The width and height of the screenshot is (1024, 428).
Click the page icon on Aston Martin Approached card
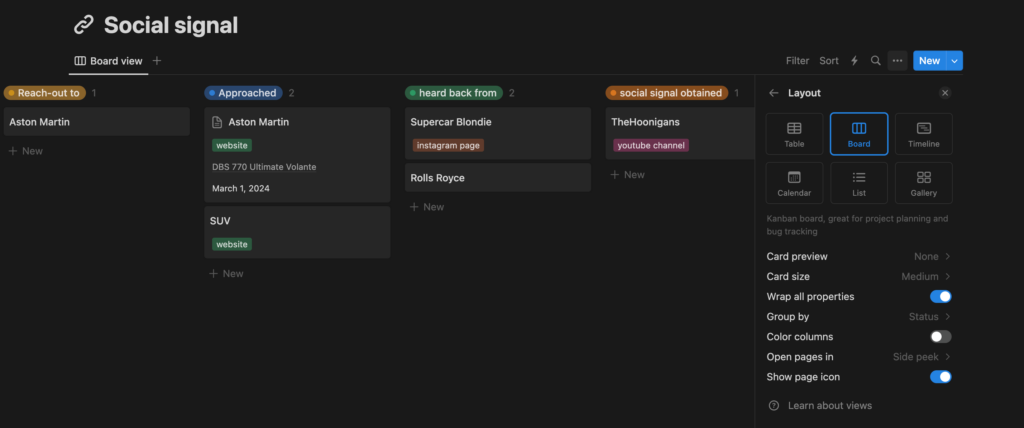pos(217,122)
